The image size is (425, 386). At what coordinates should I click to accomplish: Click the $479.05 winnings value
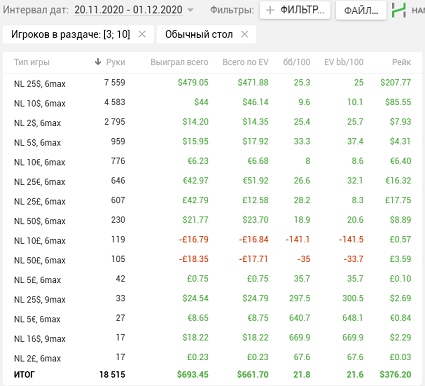coord(193,82)
